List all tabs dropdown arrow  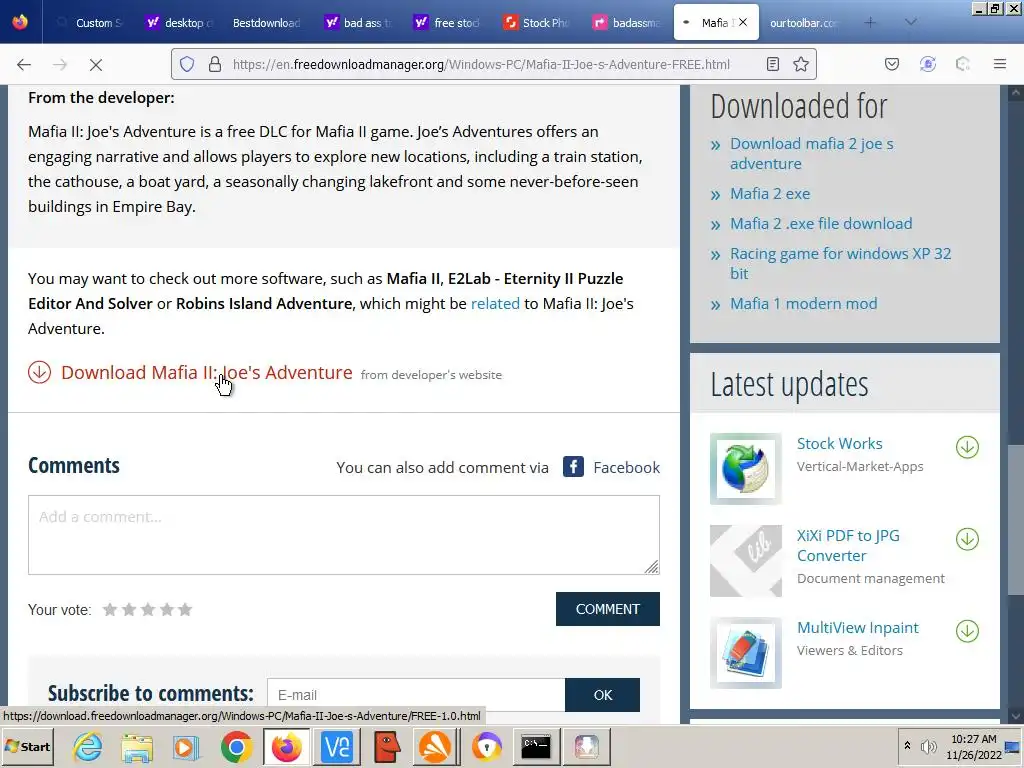910,22
